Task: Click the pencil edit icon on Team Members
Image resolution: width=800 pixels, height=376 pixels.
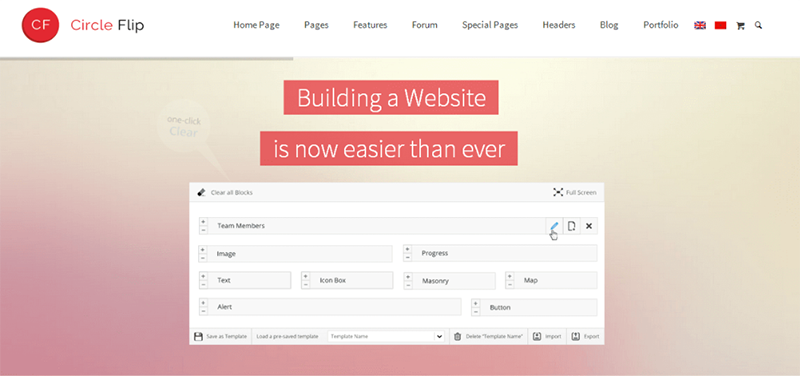Action: tap(554, 225)
